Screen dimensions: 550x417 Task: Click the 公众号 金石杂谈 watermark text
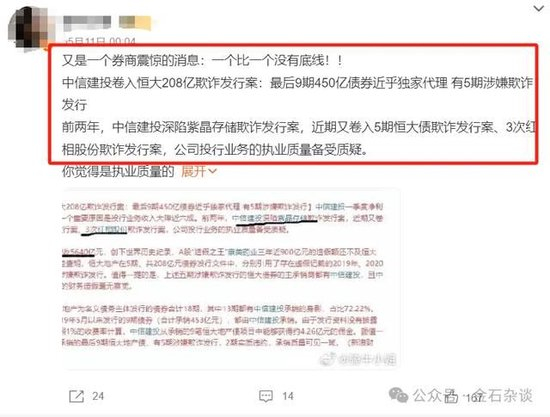(472, 395)
